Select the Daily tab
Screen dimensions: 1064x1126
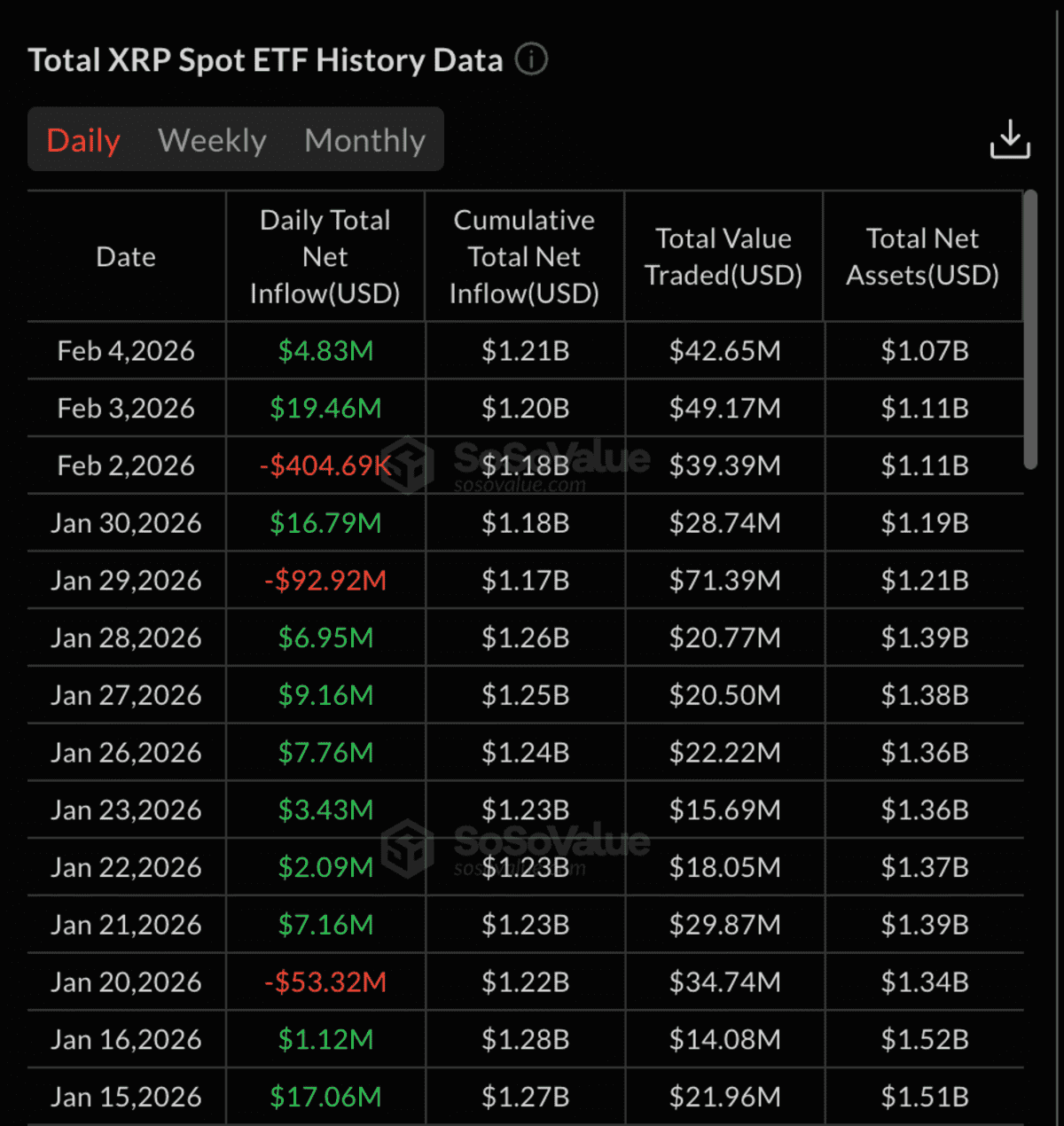tap(83, 140)
